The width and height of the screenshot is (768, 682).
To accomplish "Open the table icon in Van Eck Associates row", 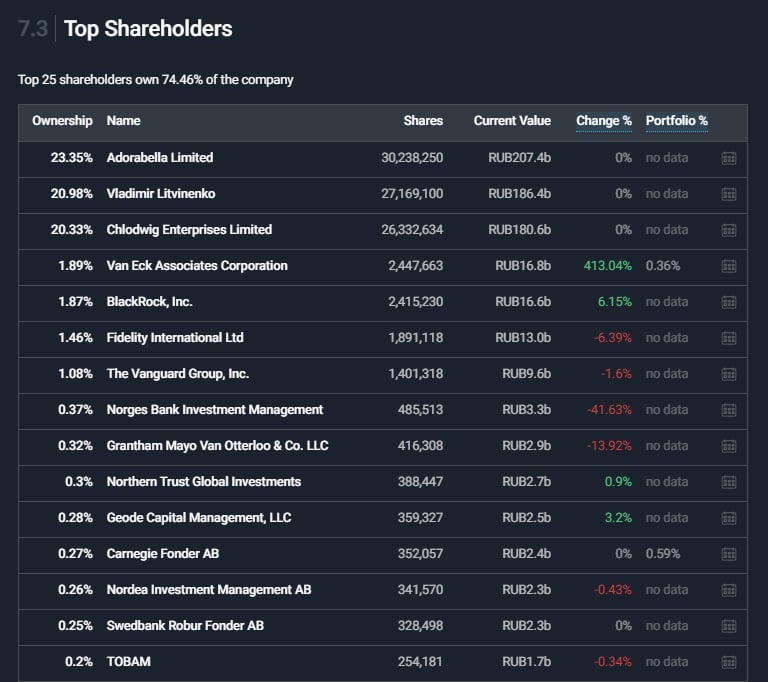I will pos(729,266).
